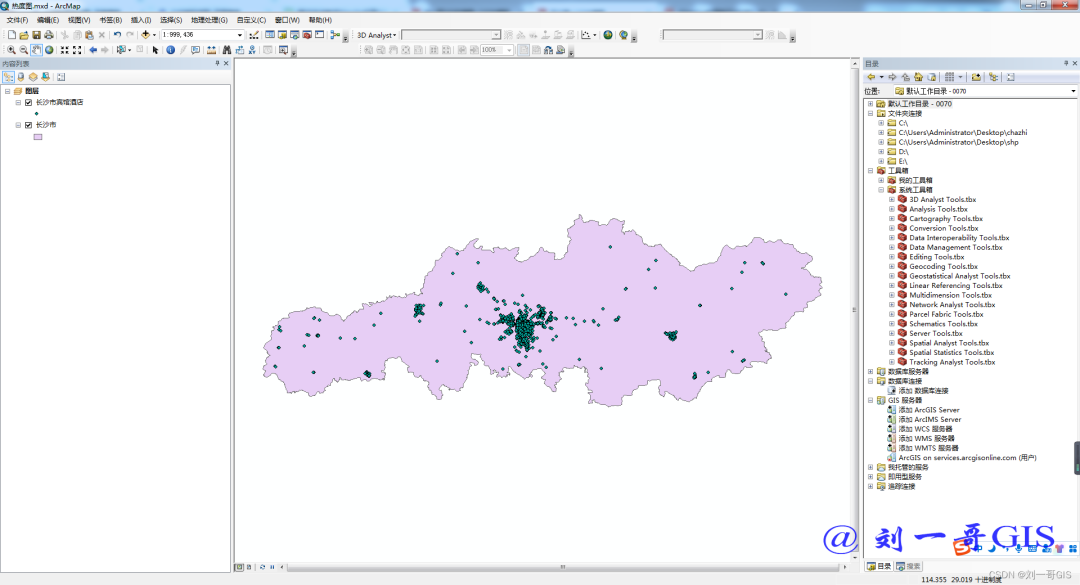Click the Full Extent globe icon
1080x585 pixels.
(49, 50)
